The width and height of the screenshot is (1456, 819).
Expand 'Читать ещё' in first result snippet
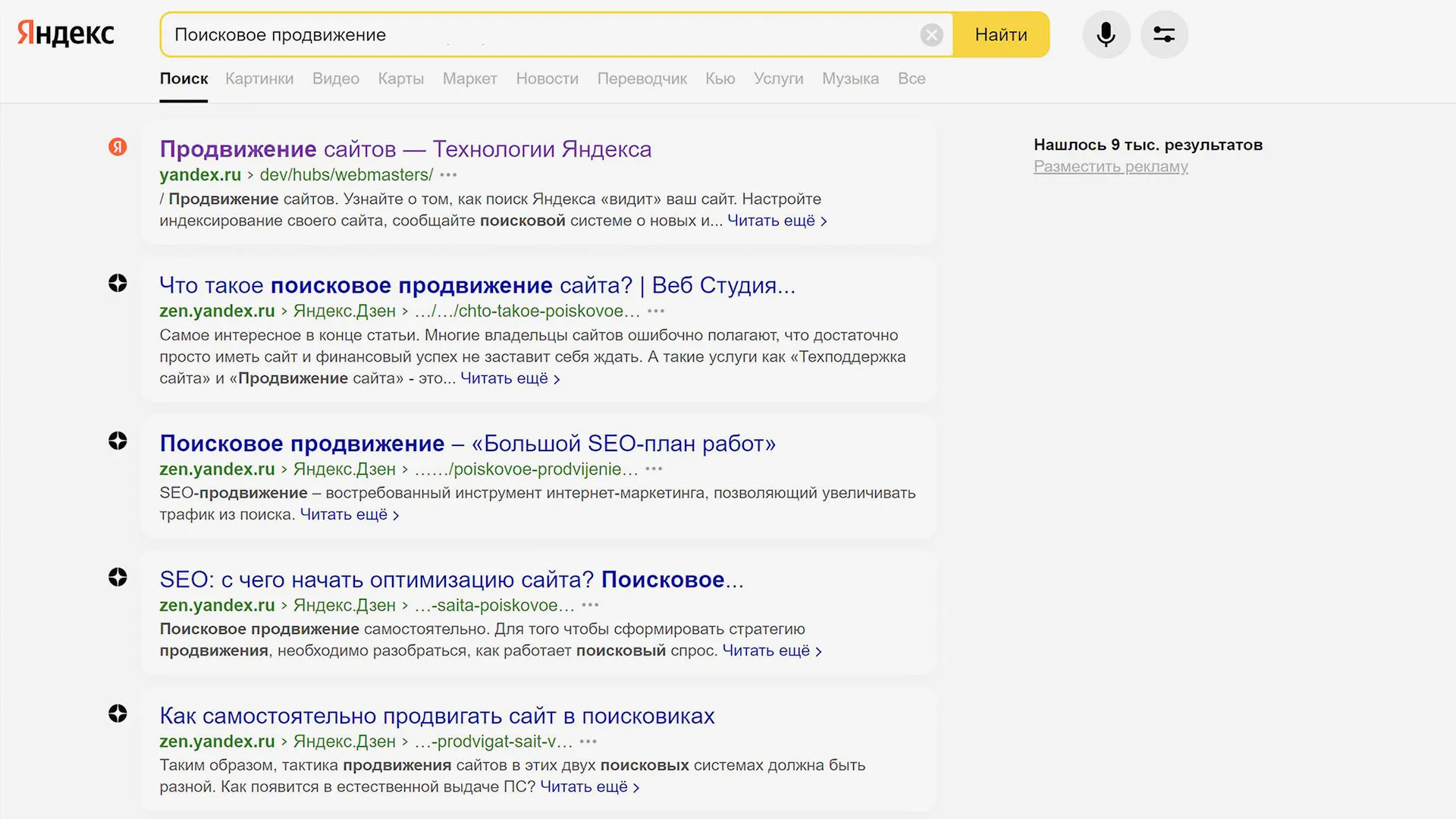coord(777,221)
